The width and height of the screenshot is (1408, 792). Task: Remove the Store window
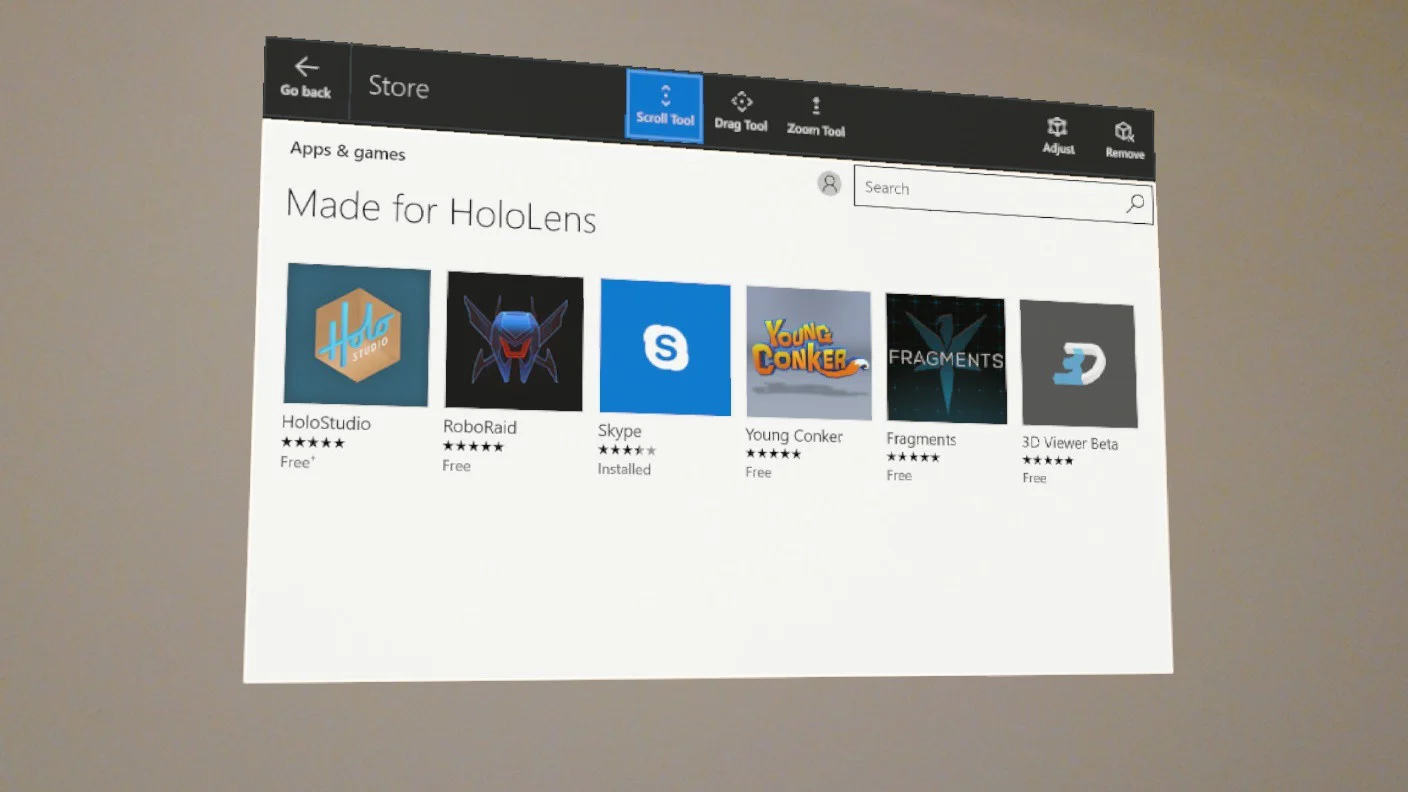(1125, 141)
